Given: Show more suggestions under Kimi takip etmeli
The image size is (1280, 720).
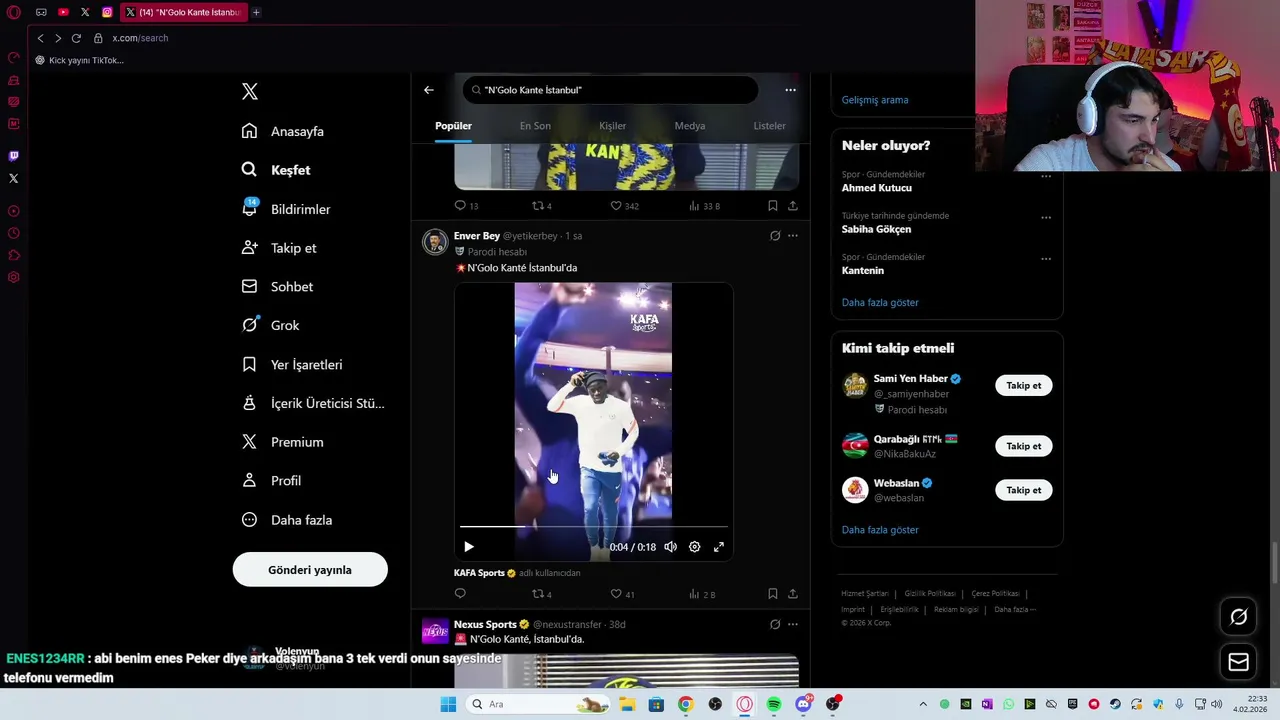Looking at the screenshot, I should 880,530.
